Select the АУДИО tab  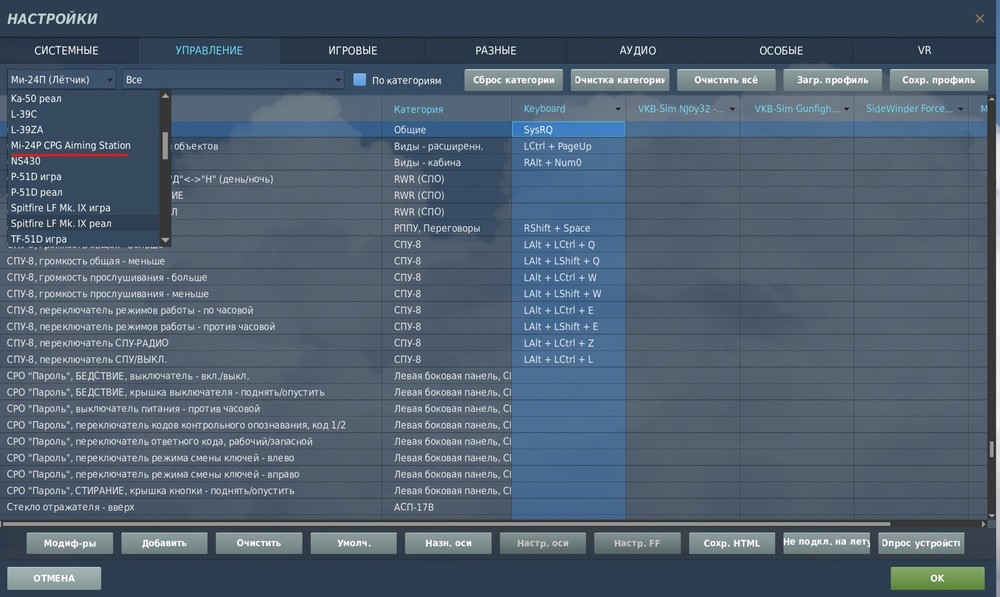(638, 50)
